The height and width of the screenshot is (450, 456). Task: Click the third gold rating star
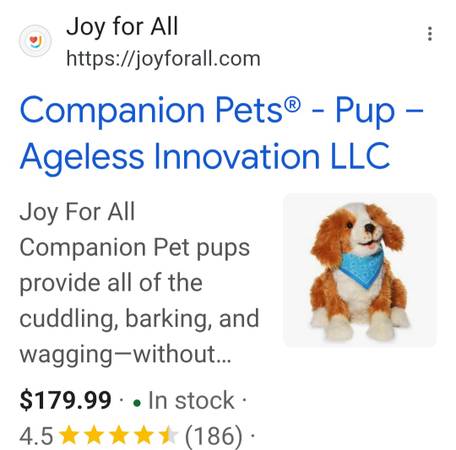[x=119, y=435]
